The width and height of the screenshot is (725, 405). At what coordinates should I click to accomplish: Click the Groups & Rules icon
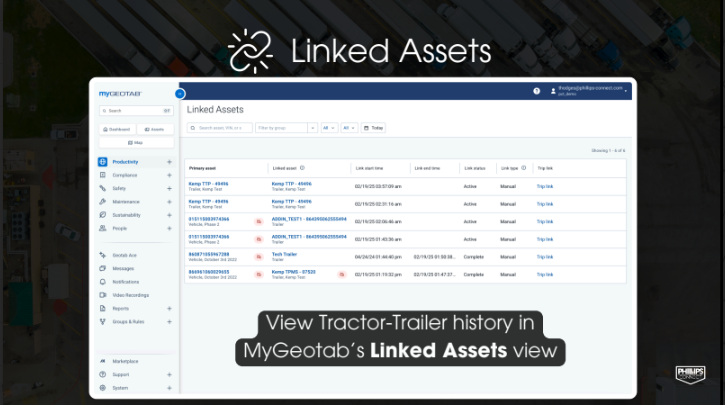pos(103,322)
